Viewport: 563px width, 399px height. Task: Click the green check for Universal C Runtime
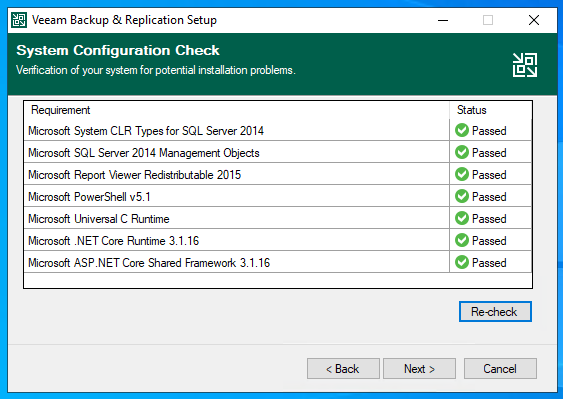462,218
